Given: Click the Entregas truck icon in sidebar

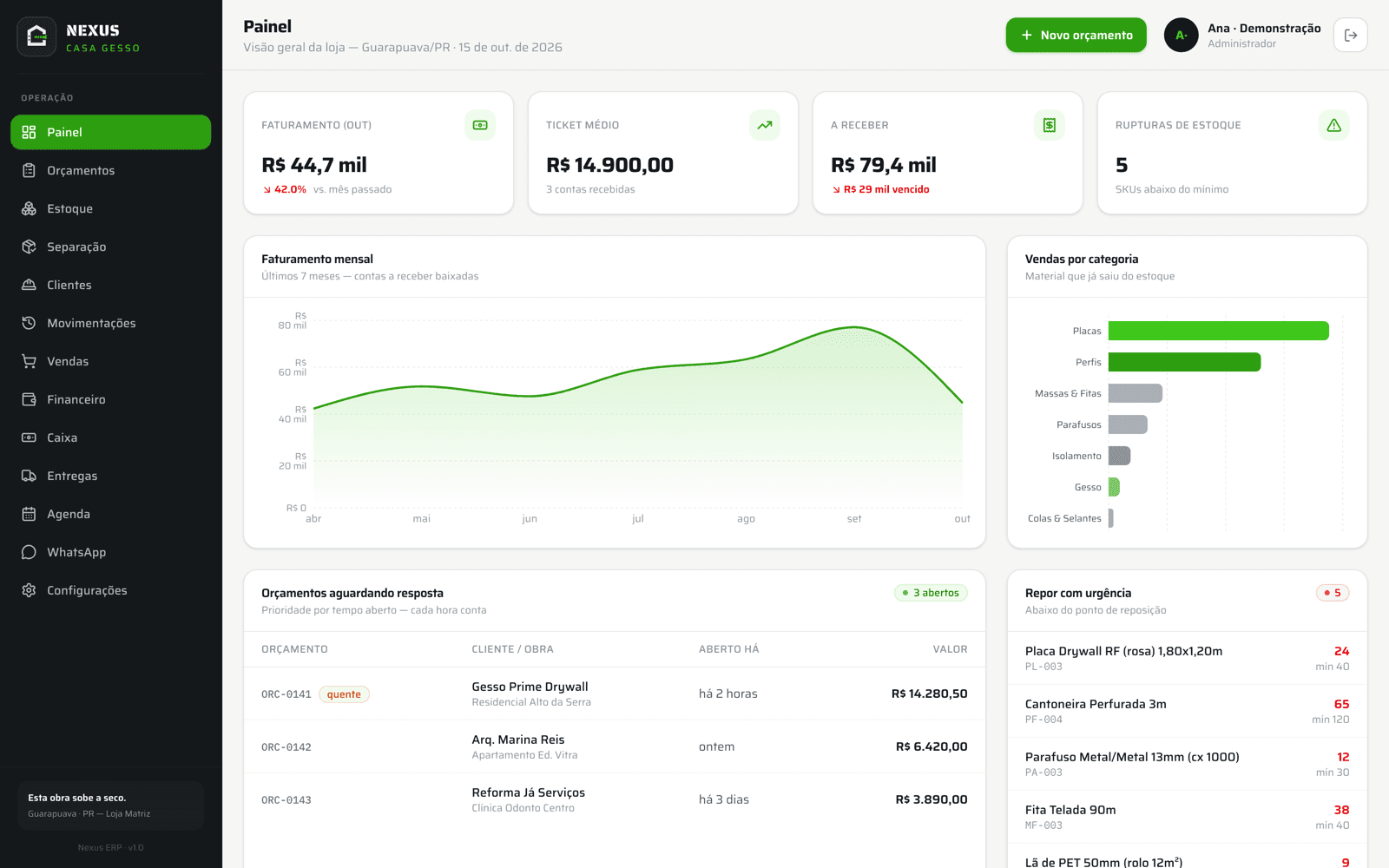Looking at the screenshot, I should (x=29, y=476).
